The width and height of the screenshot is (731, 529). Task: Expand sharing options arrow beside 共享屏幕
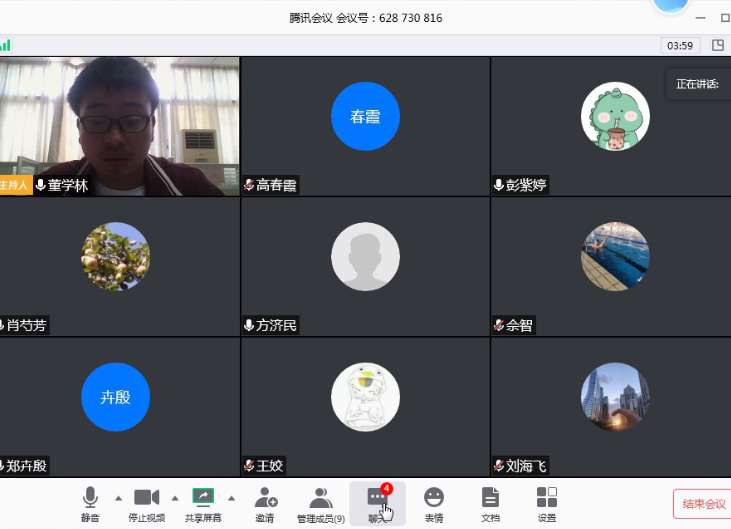pyautogui.click(x=231, y=498)
